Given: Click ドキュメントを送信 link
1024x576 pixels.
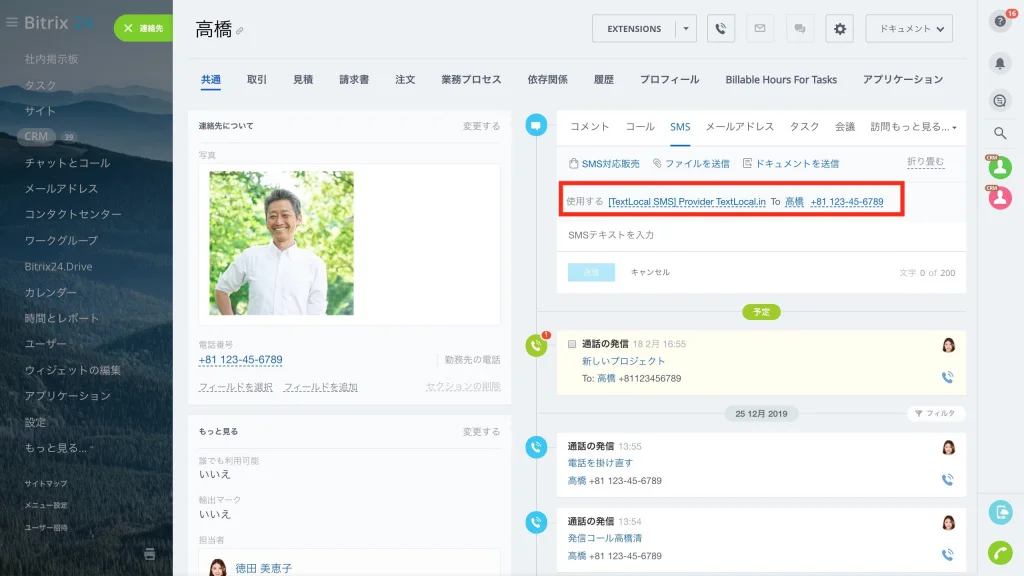Looking at the screenshot, I should point(791,163).
